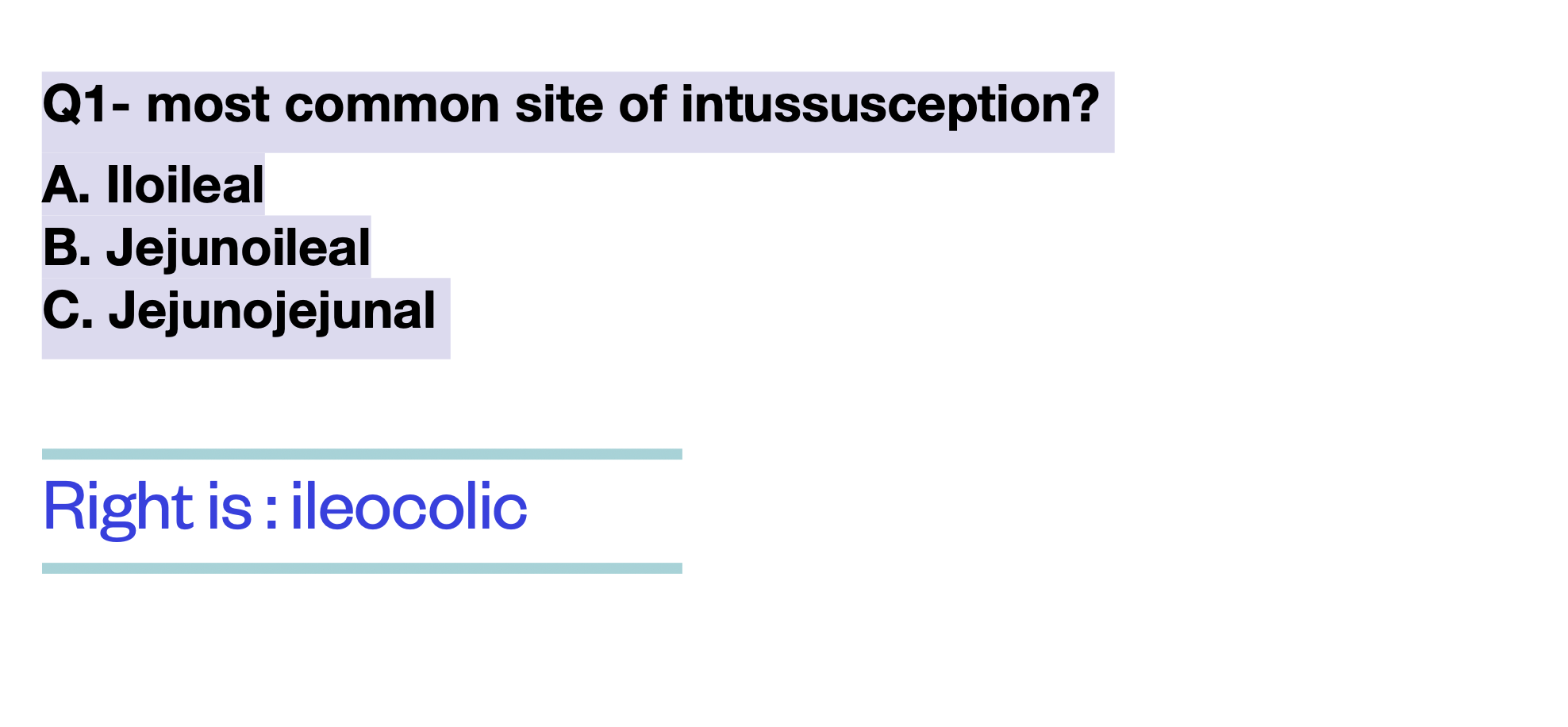Click the word ileocolic in the answer
Screen dimensions: 1568x727
409,506
